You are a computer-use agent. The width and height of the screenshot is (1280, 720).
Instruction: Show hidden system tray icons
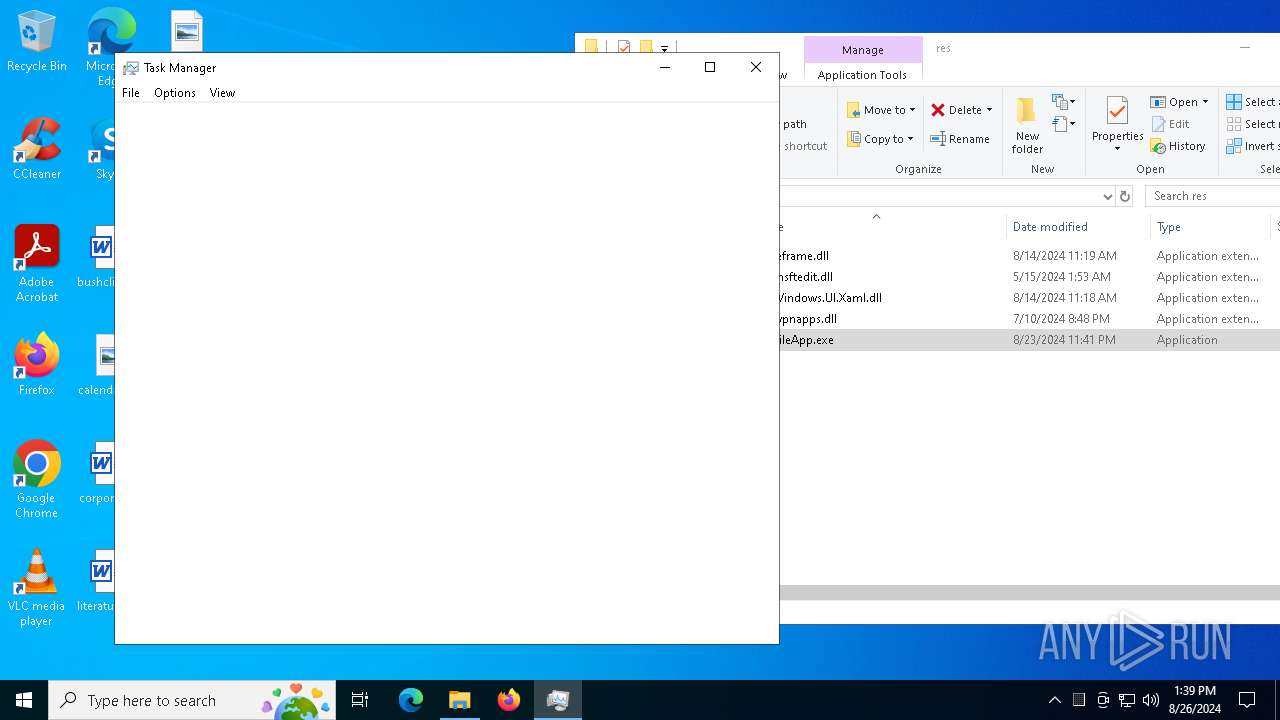(x=1055, y=700)
